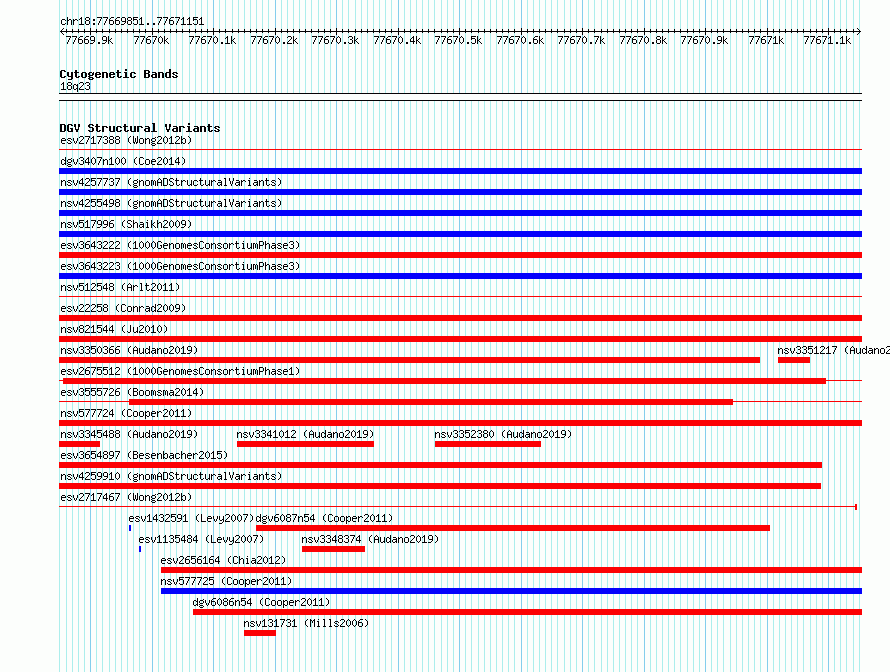Click the tiny blue marker under esv1432591
This screenshot has height=672, width=890.
(x=130, y=528)
